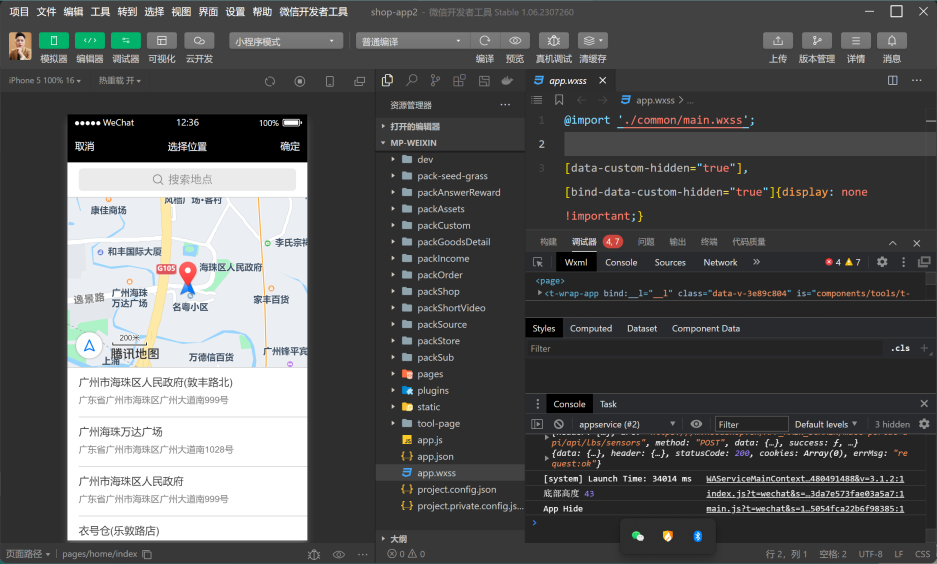The width and height of the screenshot is (937, 564).
Task: Open the explorer files icon
Action: click(387, 80)
